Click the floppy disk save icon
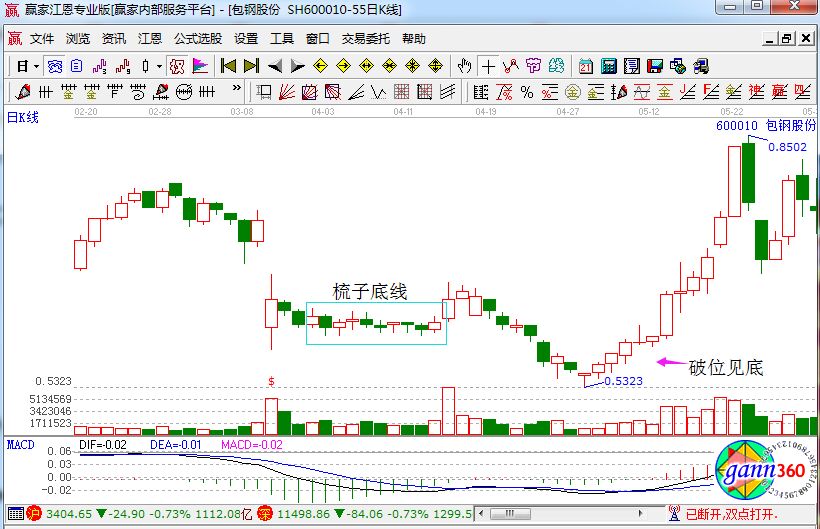Image resolution: width=820 pixels, height=529 pixels. pyautogui.click(x=655, y=66)
